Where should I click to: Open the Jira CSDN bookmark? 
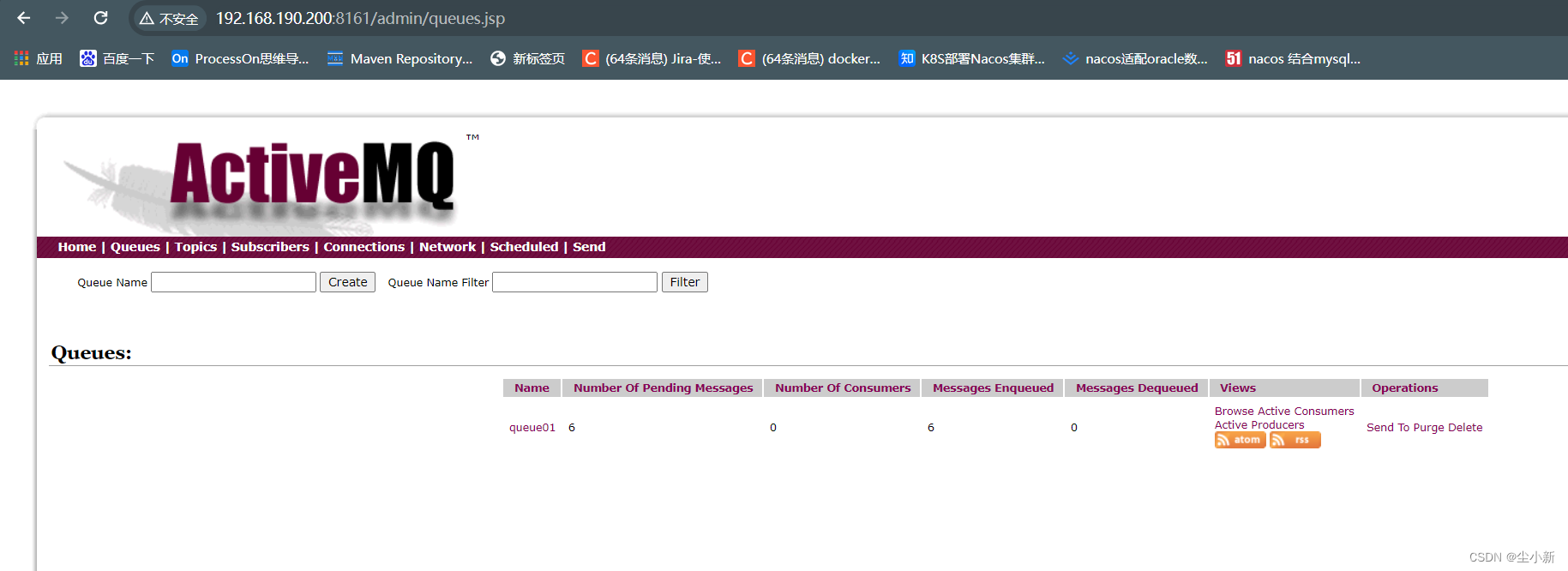coord(652,58)
